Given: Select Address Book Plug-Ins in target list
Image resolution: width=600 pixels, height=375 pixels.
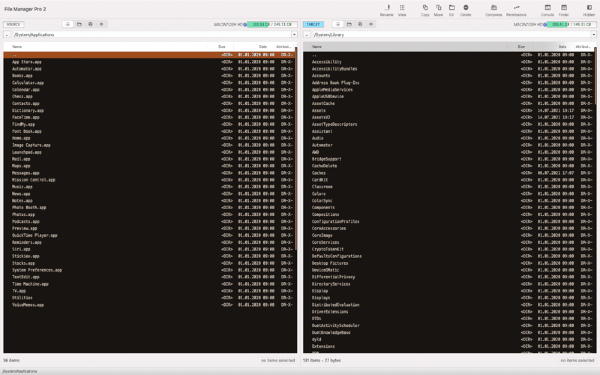Looking at the screenshot, I should tap(449, 83).
